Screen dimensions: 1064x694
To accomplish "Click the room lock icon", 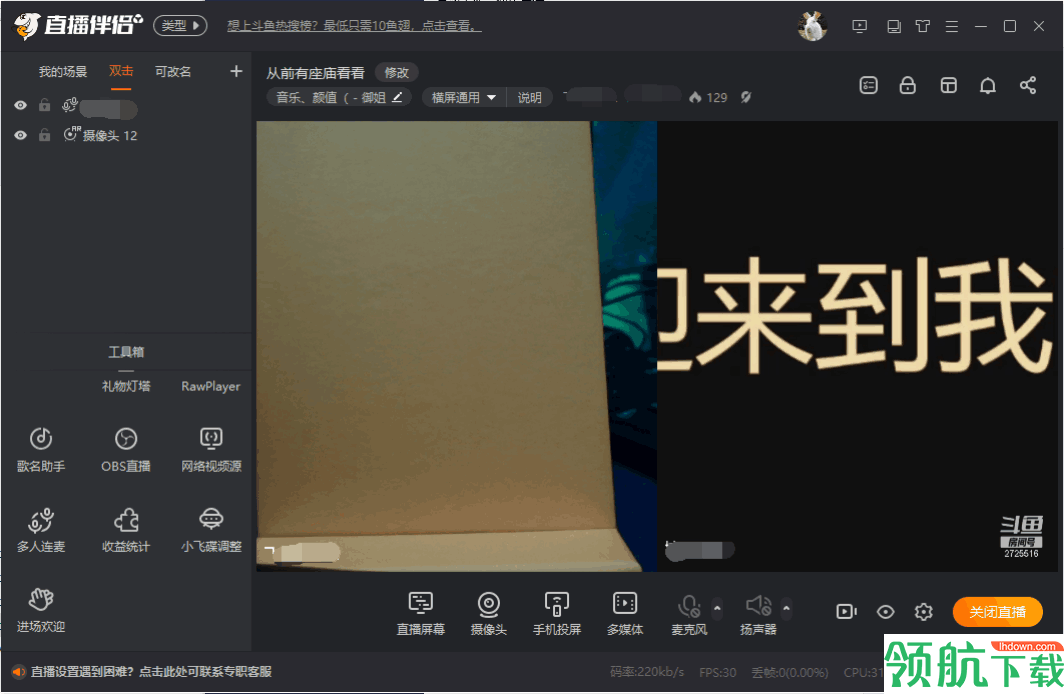I will coord(907,85).
